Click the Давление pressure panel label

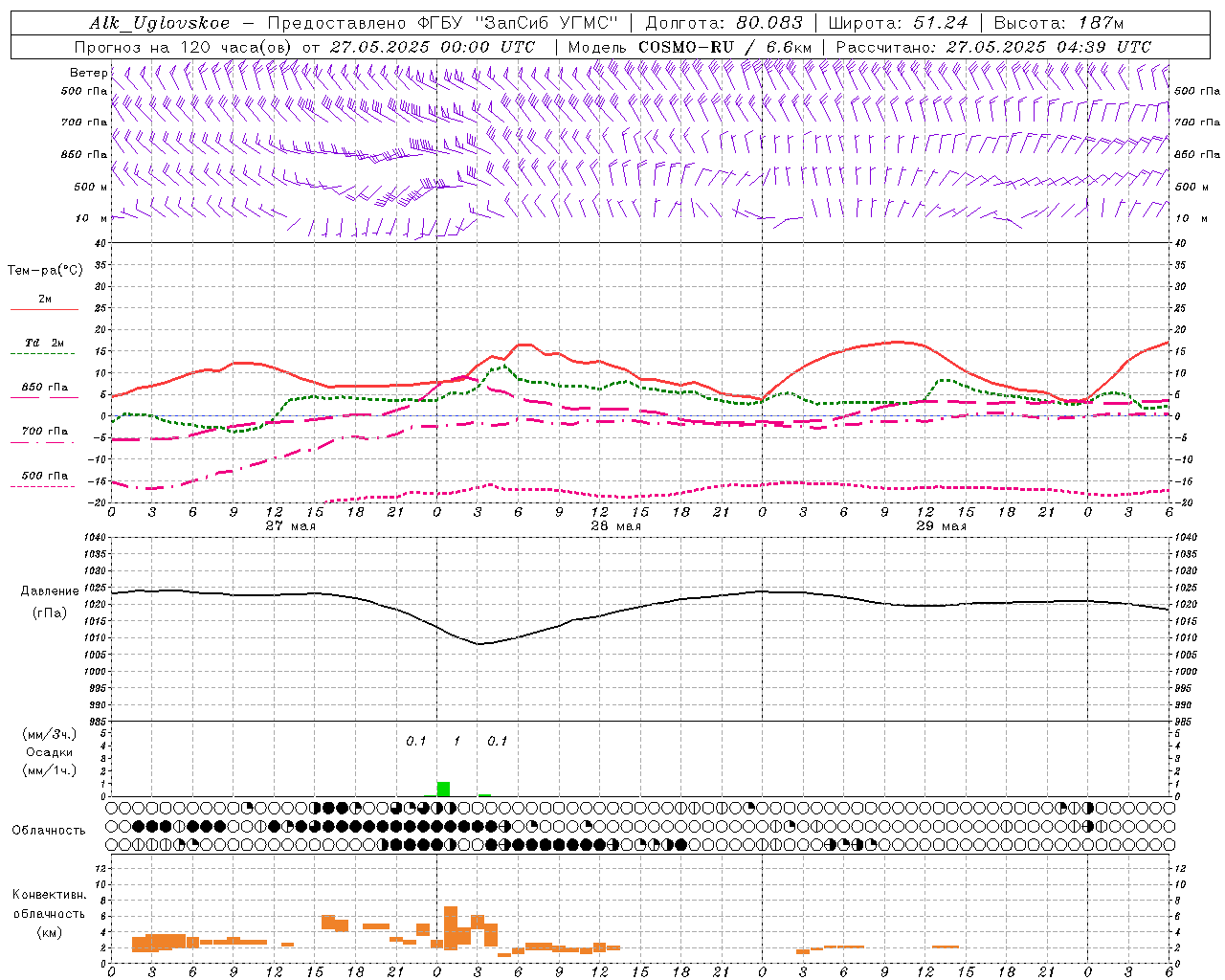(x=50, y=591)
